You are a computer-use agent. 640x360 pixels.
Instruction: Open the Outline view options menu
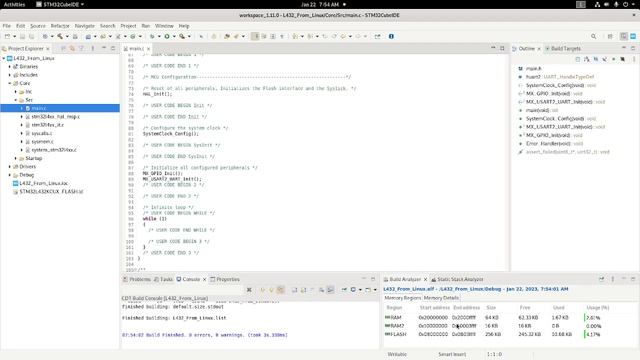point(634,59)
